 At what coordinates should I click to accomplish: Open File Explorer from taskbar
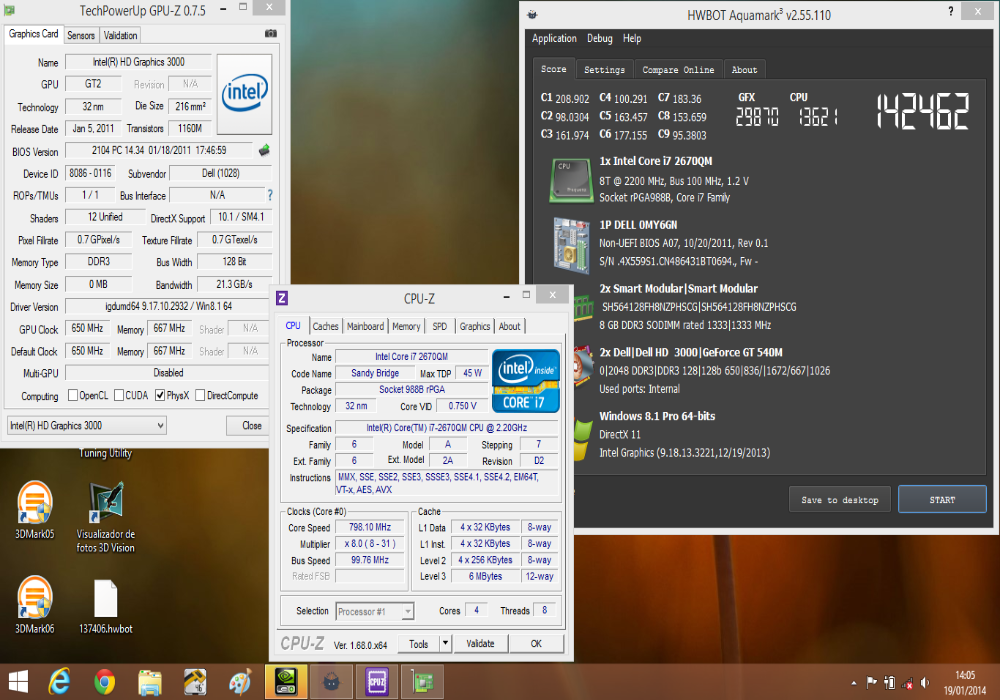[150, 682]
